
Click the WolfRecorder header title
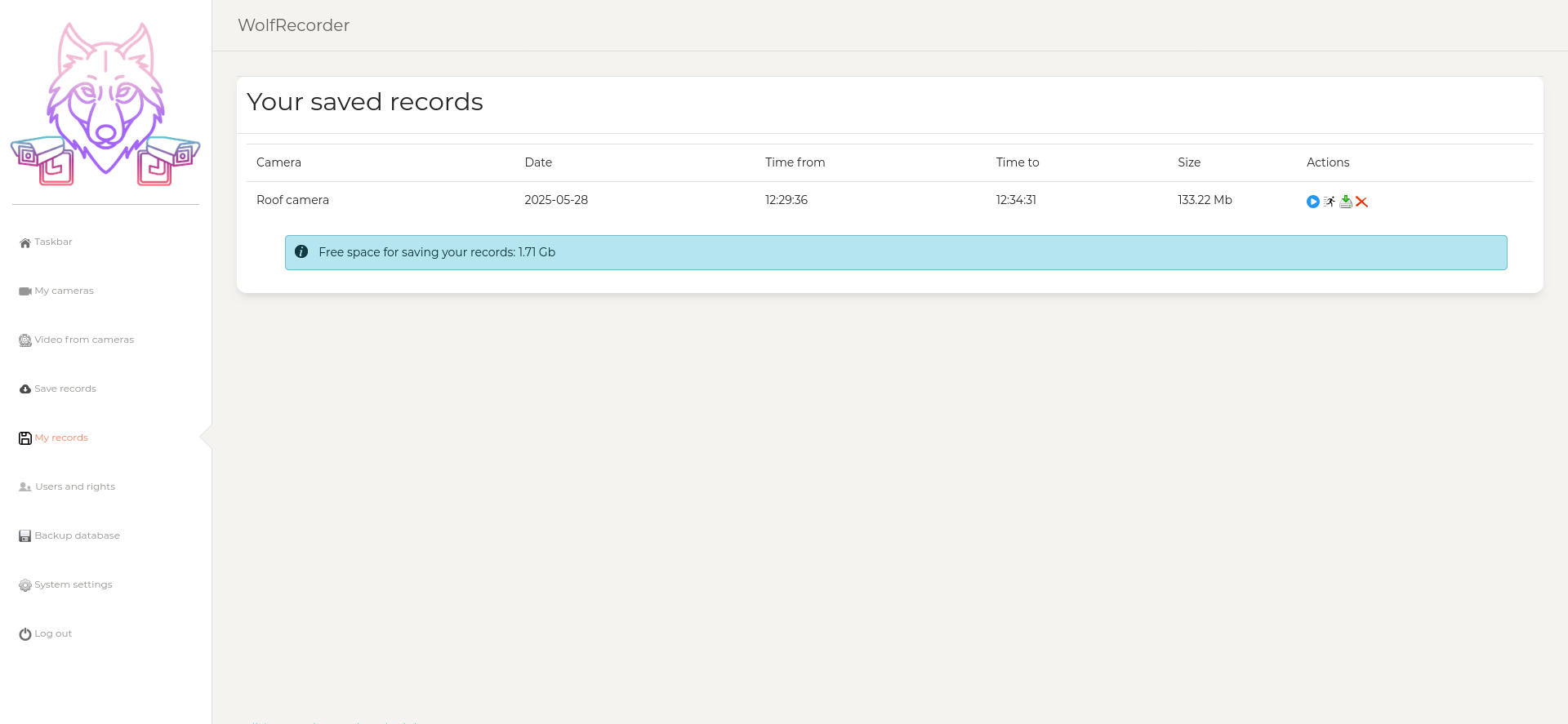pyautogui.click(x=293, y=25)
